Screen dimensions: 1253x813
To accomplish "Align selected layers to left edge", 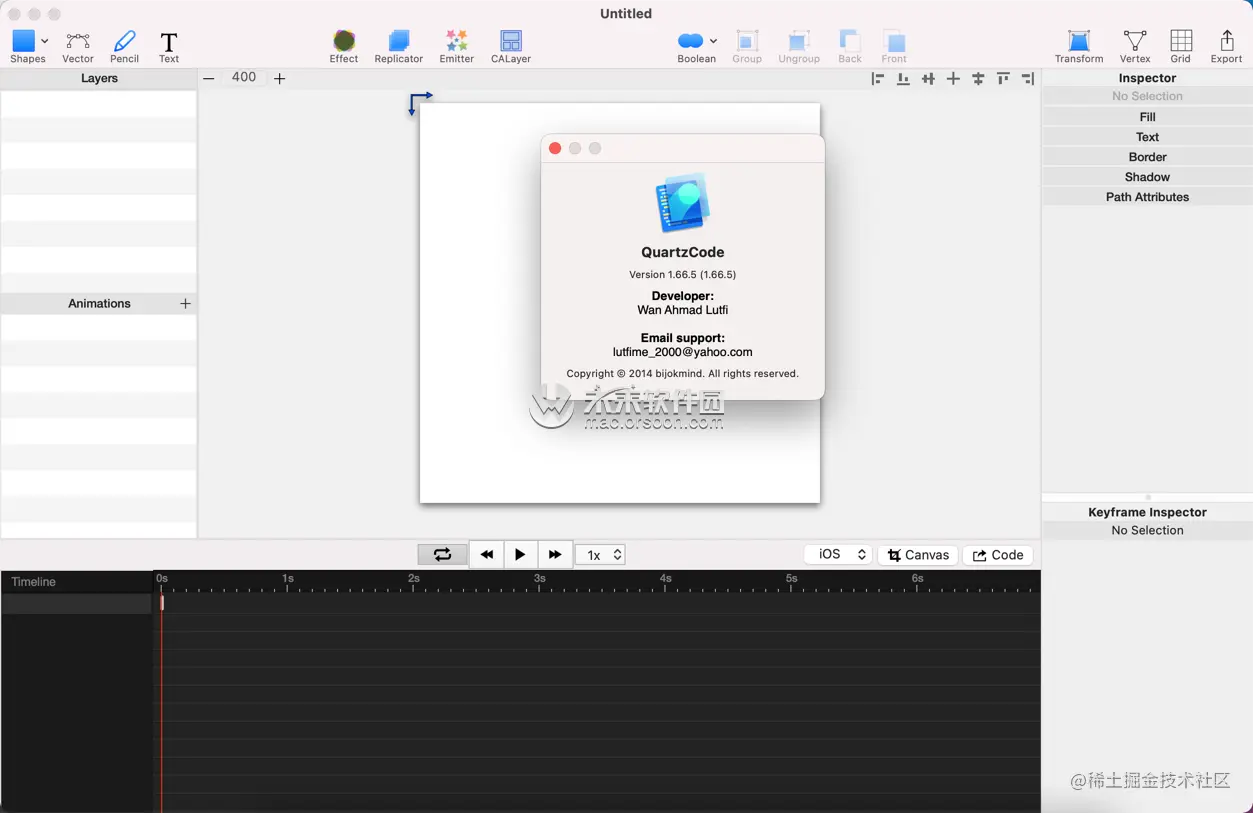I will pyautogui.click(x=878, y=78).
